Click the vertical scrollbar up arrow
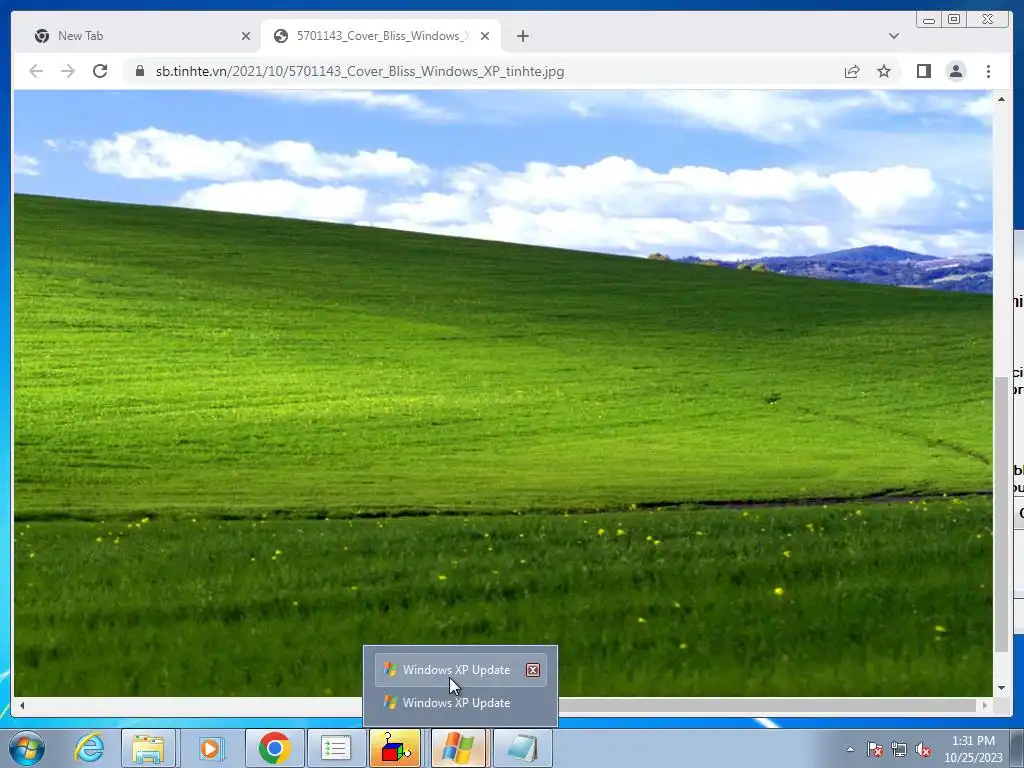 click(x=1000, y=99)
